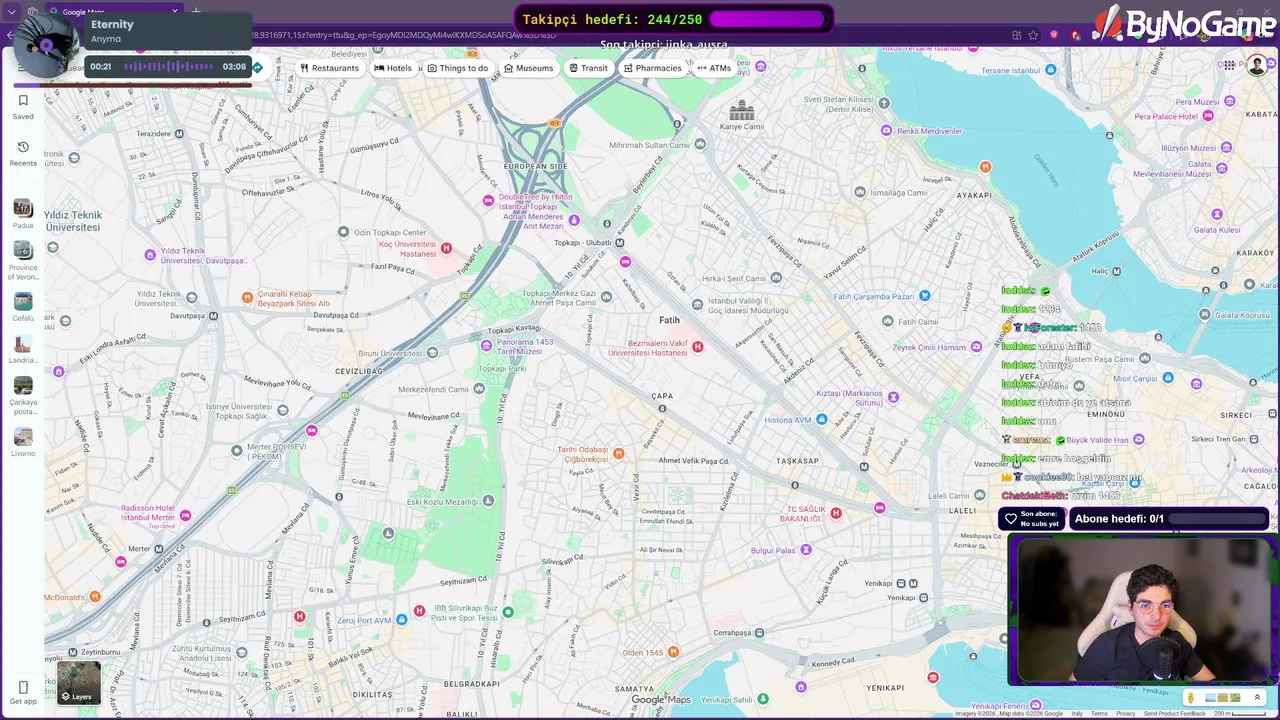Image resolution: width=1280 pixels, height=720 pixels.
Task: Select Çınaraltı Kebap restaurant pin
Action: [247, 297]
